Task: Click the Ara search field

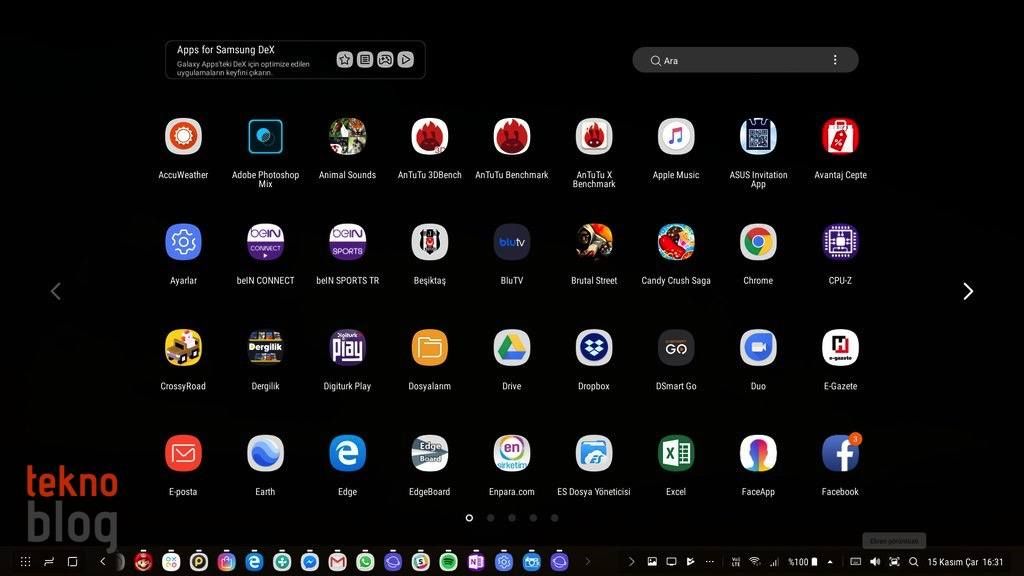Action: click(740, 60)
